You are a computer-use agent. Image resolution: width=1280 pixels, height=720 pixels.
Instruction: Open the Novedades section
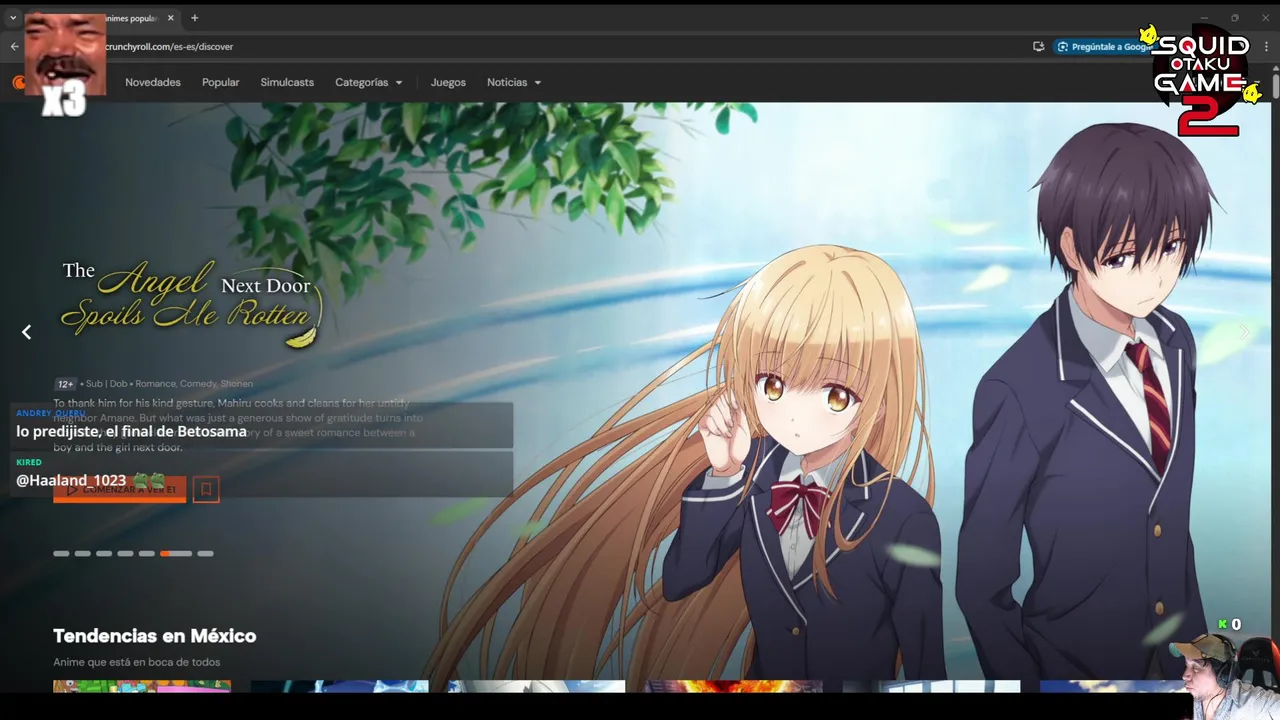(153, 82)
